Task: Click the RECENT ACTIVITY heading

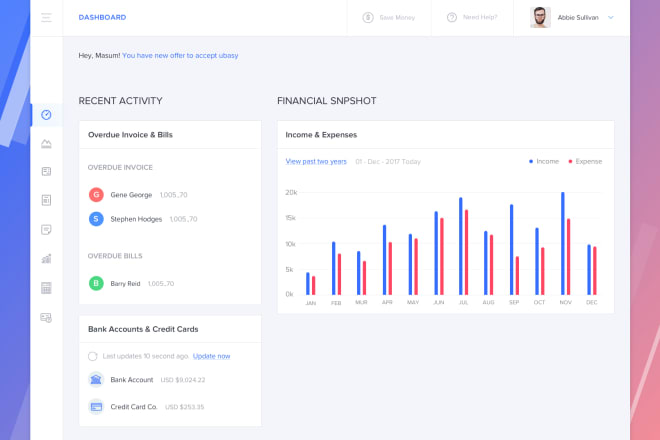Action: [x=120, y=101]
